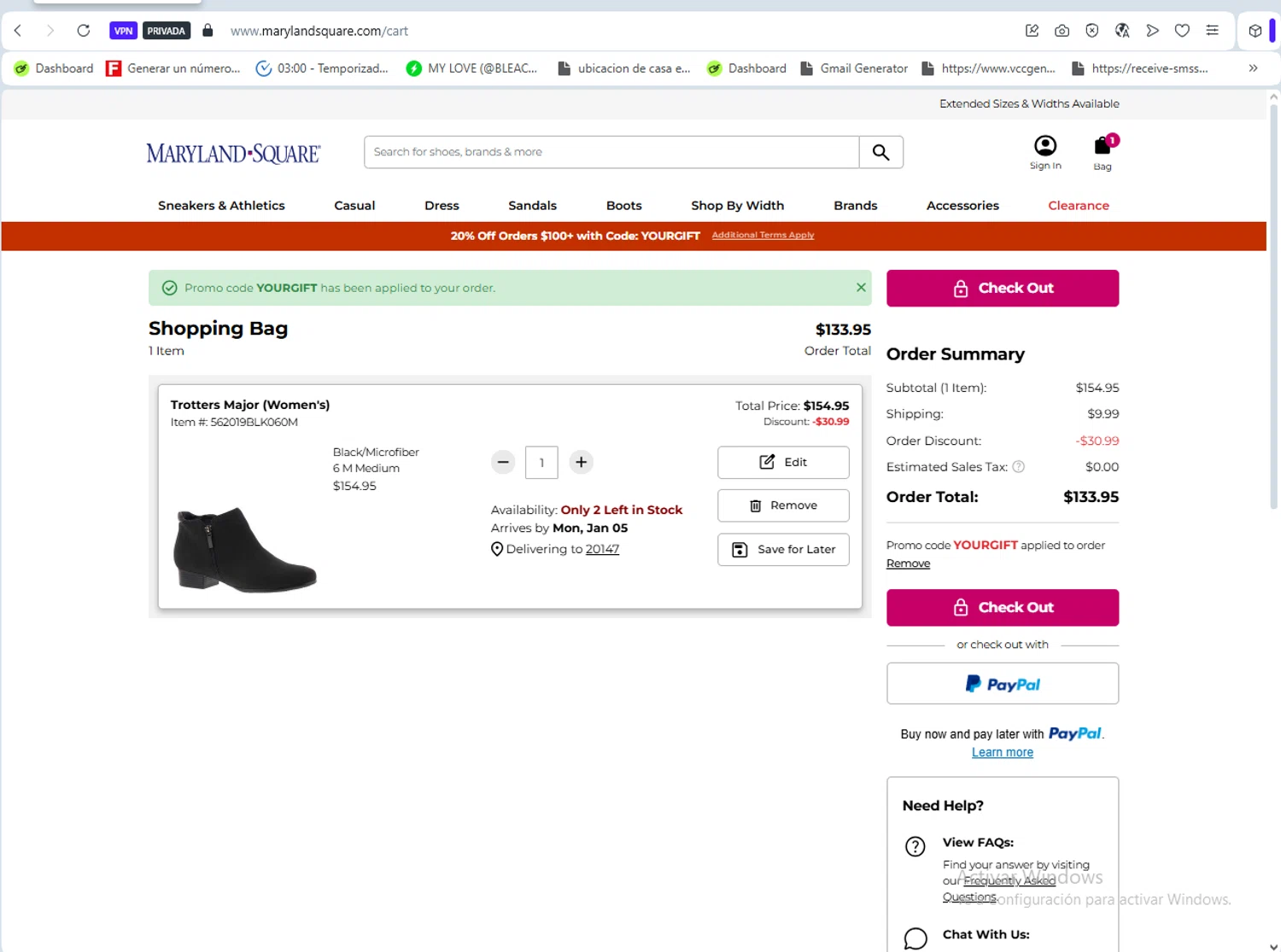The width and height of the screenshot is (1281, 952).
Task: Reload the page with refresh icon
Action: [83, 31]
